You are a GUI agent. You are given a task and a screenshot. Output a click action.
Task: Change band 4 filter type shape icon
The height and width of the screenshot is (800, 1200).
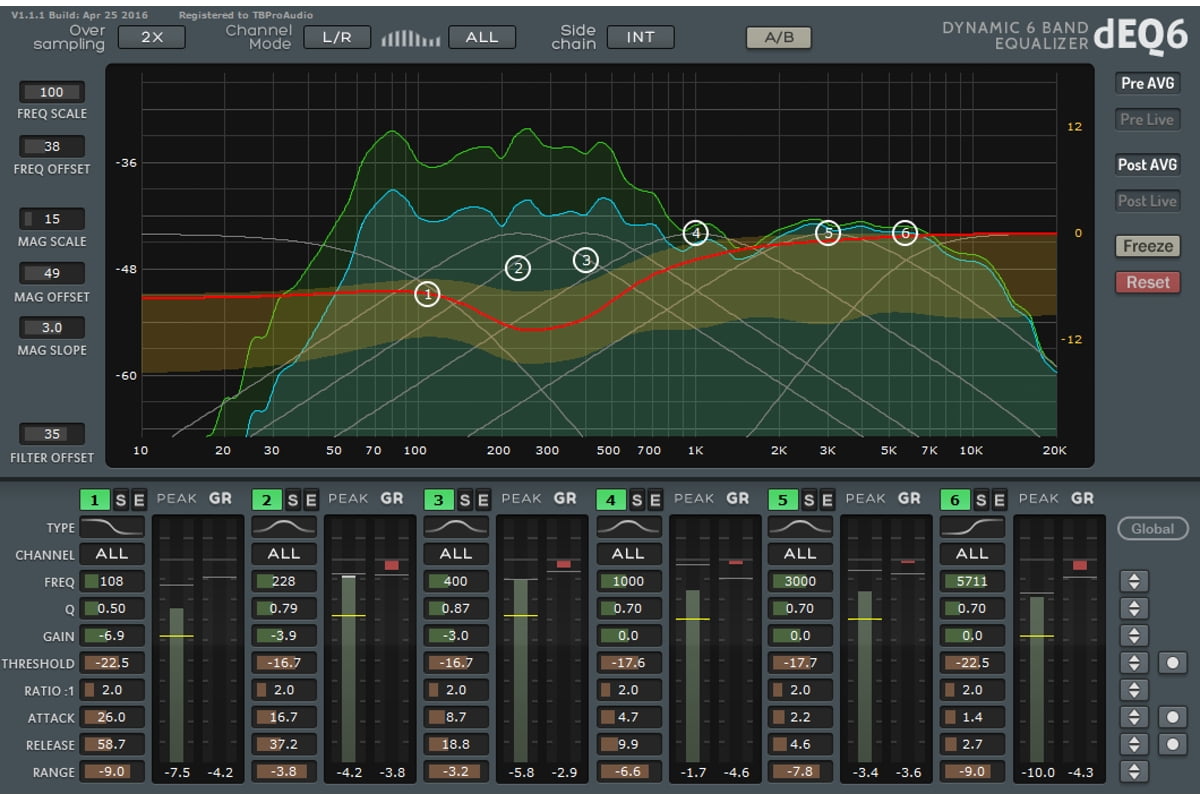[628, 527]
